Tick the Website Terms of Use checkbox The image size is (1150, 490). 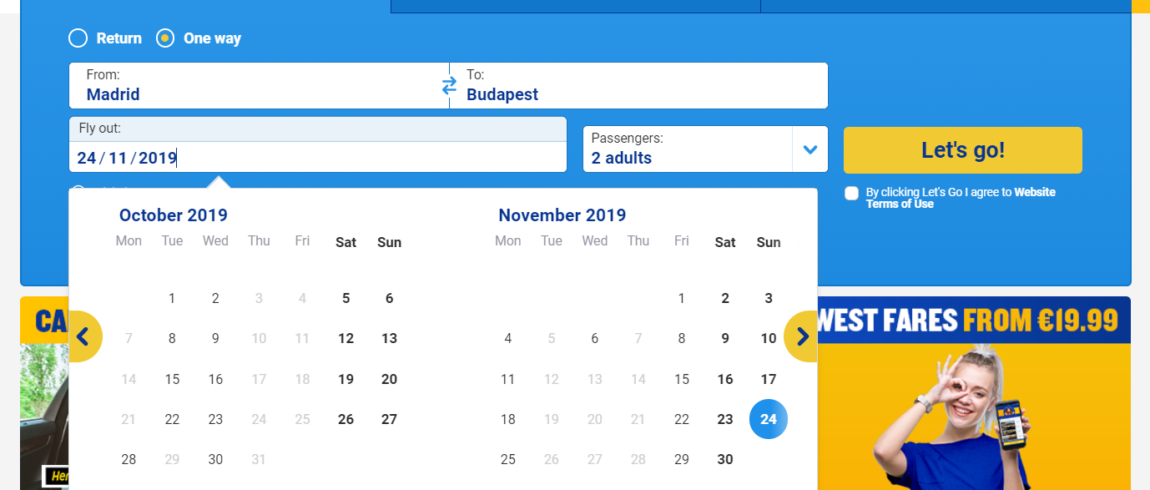tap(851, 193)
